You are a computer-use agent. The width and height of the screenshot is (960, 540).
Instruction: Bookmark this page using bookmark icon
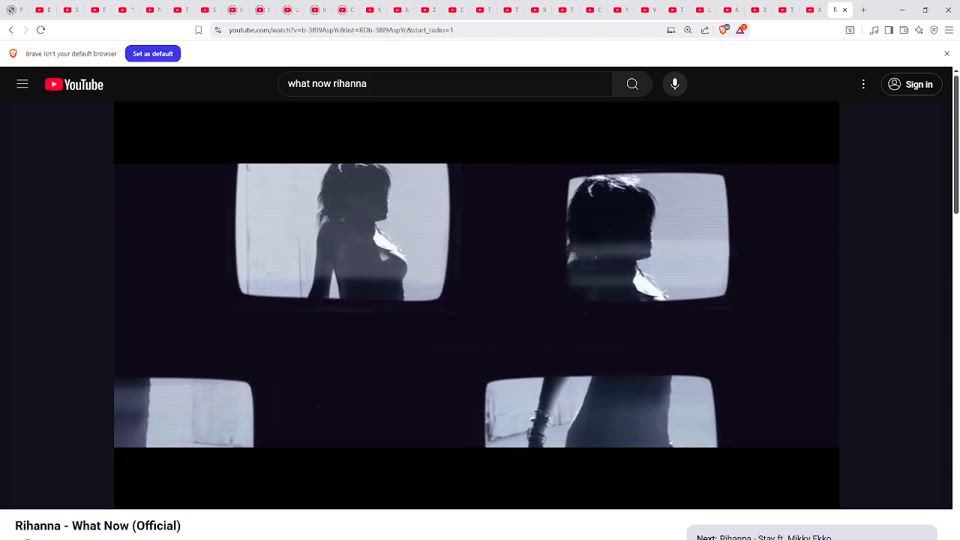(x=199, y=30)
